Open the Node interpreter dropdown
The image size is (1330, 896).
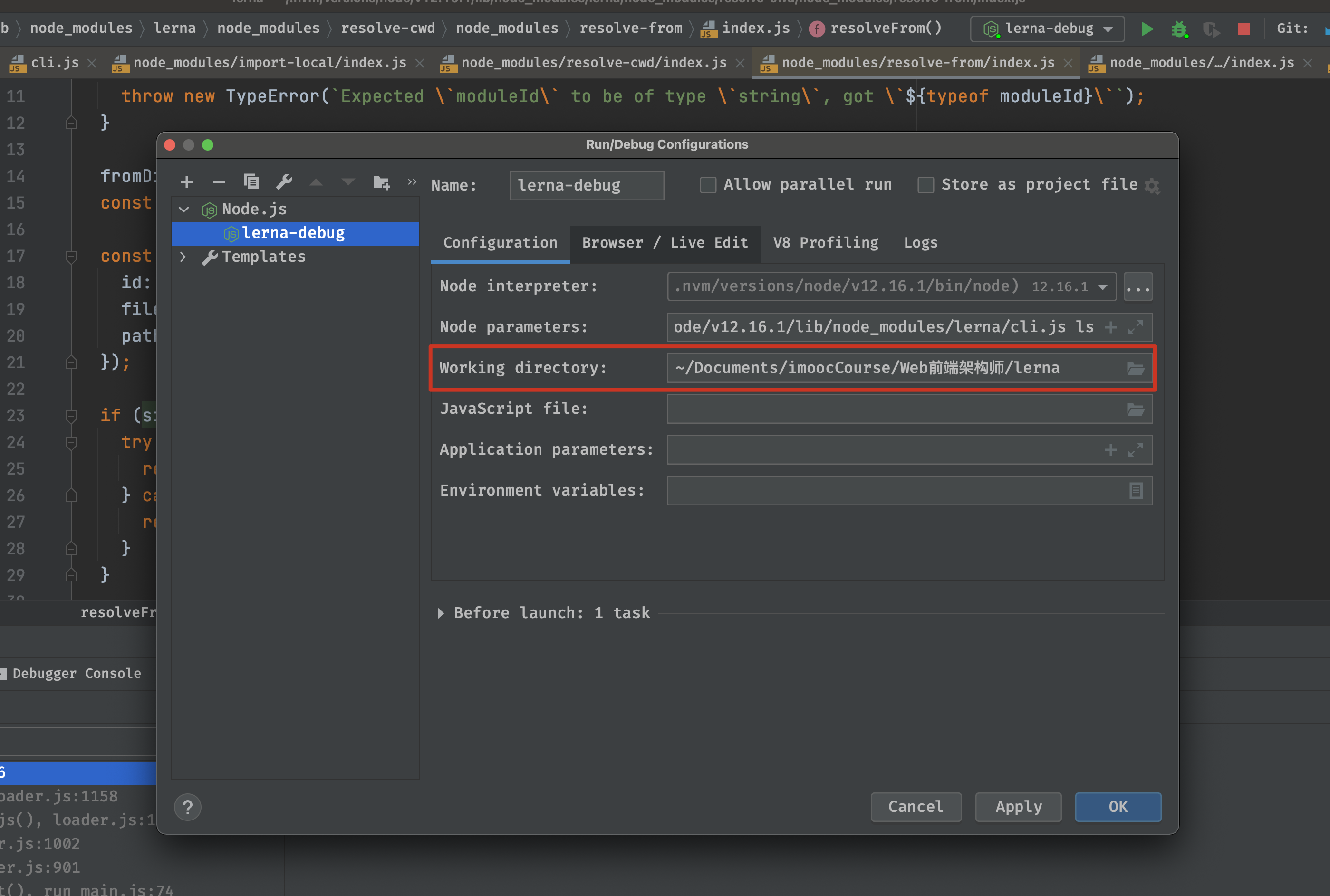[1103, 287]
